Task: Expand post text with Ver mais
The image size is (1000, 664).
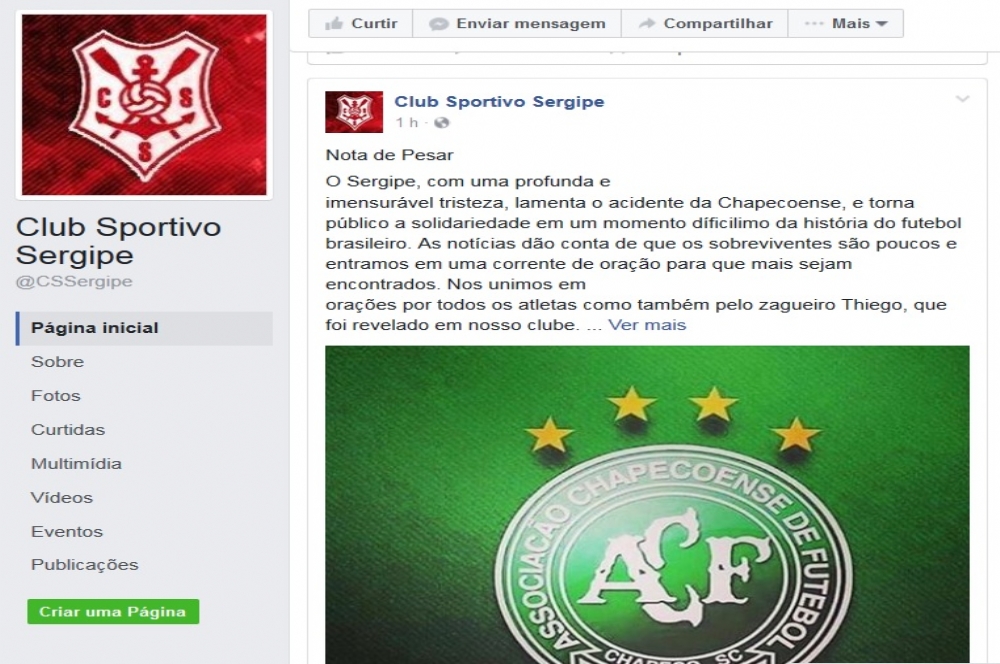Action: click(x=647, y=325)
